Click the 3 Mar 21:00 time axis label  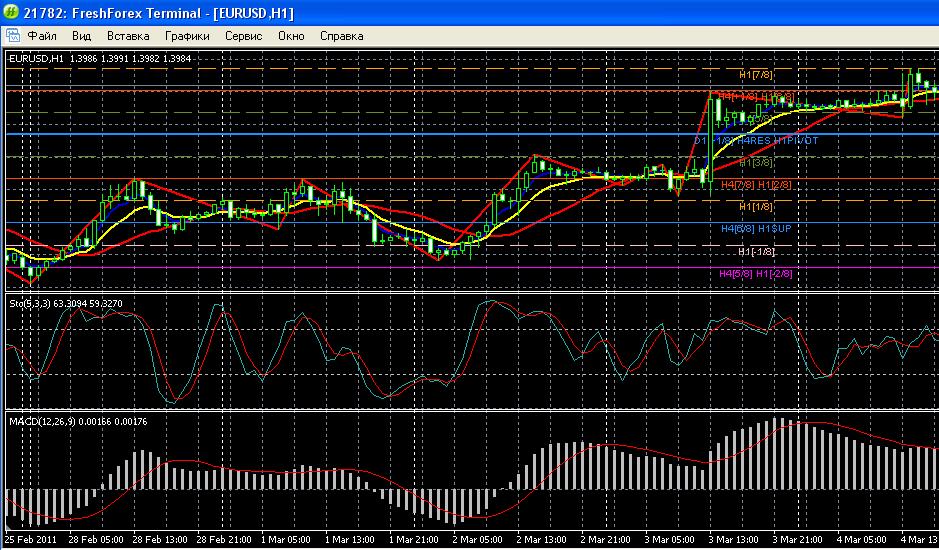point(798,539)
